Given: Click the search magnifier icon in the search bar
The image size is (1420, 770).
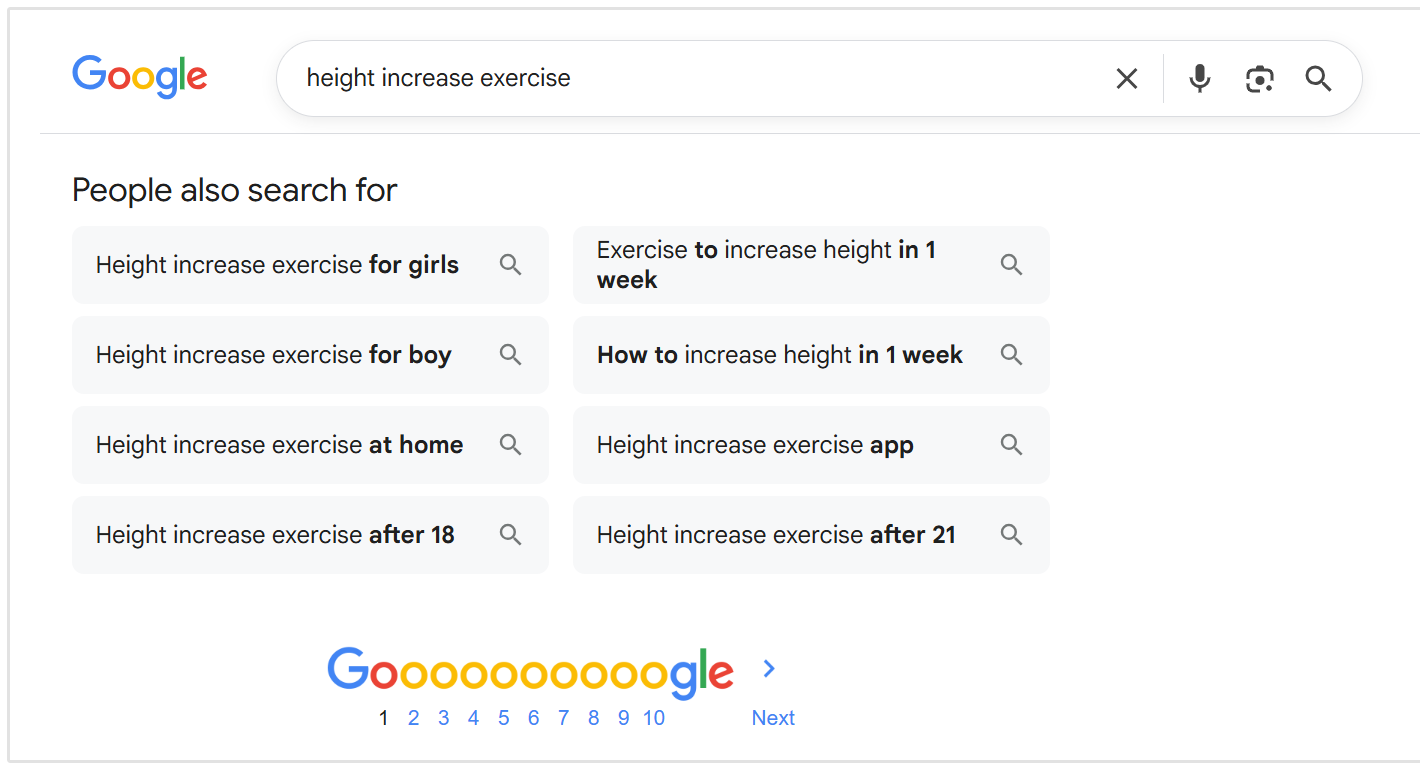Looking at the screenshot, I should click(x=1318, y=78).
